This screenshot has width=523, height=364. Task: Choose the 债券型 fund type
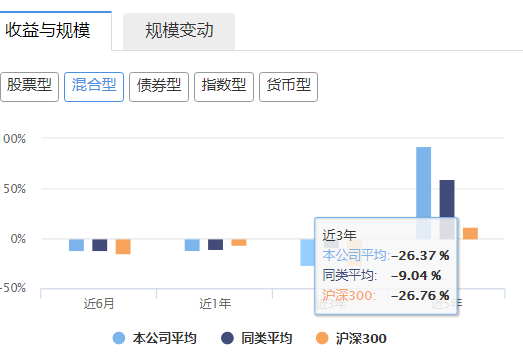[x=159, y=87]
